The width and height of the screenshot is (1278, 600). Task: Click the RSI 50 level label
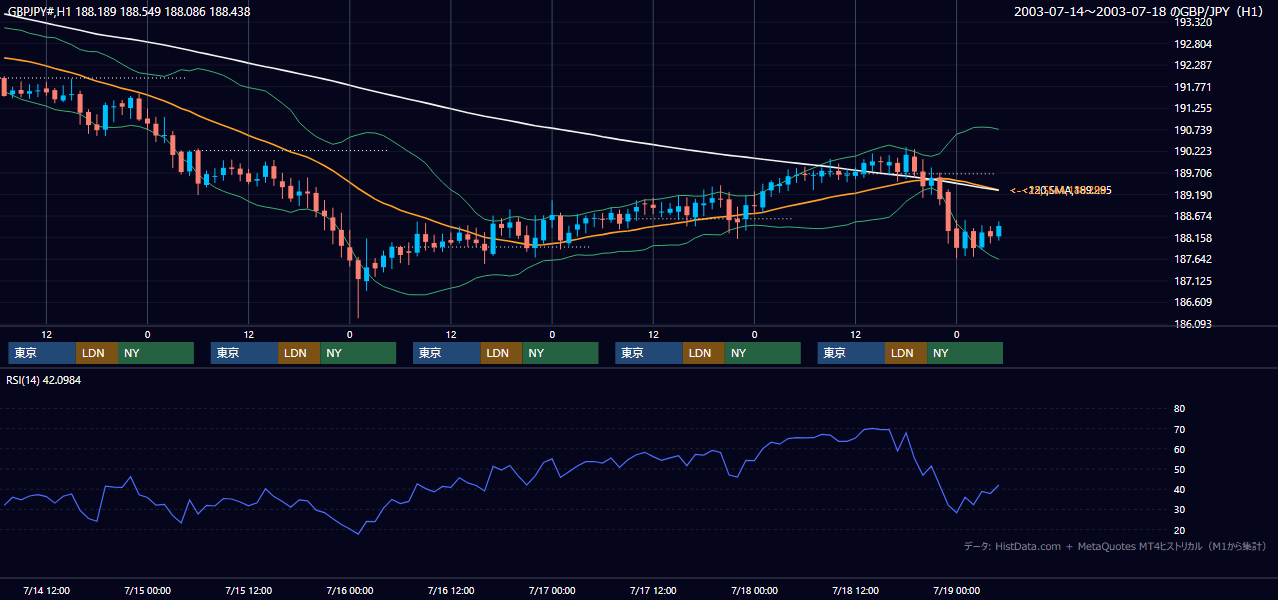click(1179, 469)
